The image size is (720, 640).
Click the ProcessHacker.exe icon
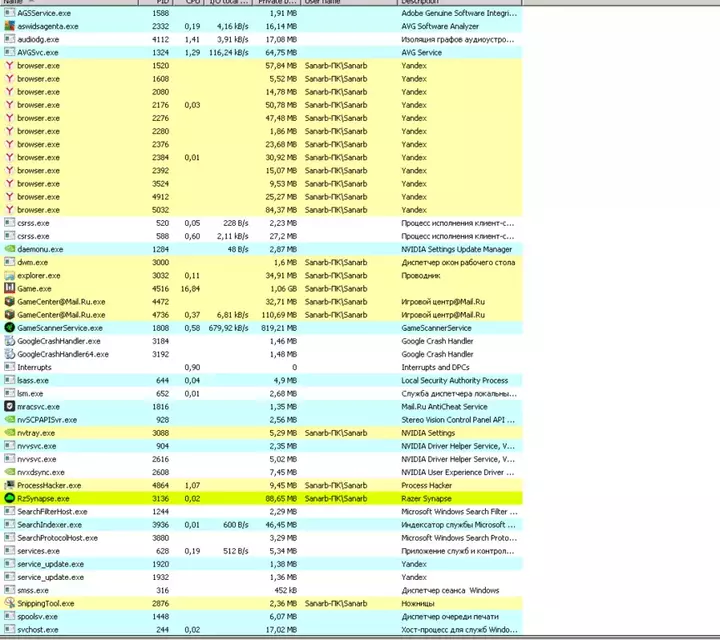(9, 485)
